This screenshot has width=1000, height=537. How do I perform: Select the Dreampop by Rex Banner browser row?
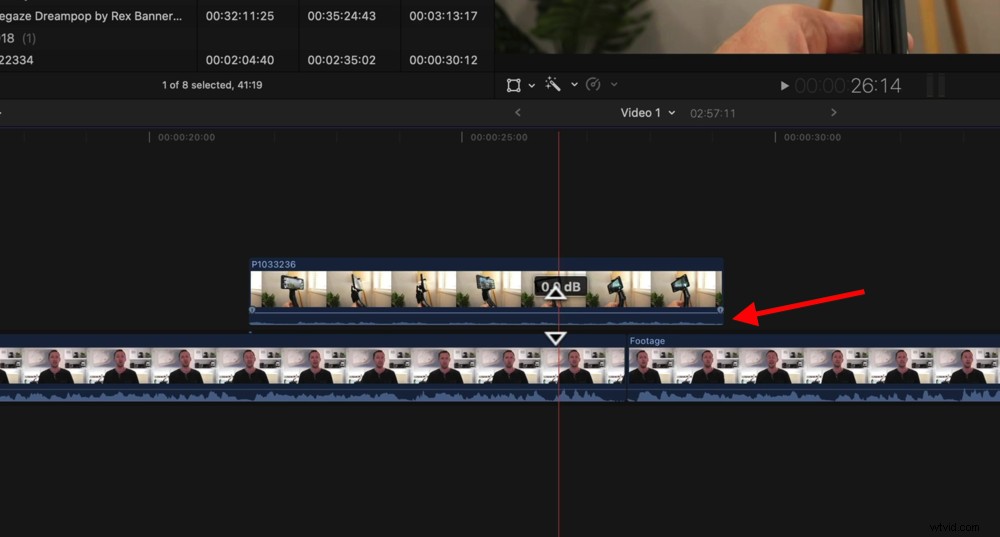coord(247,16)
